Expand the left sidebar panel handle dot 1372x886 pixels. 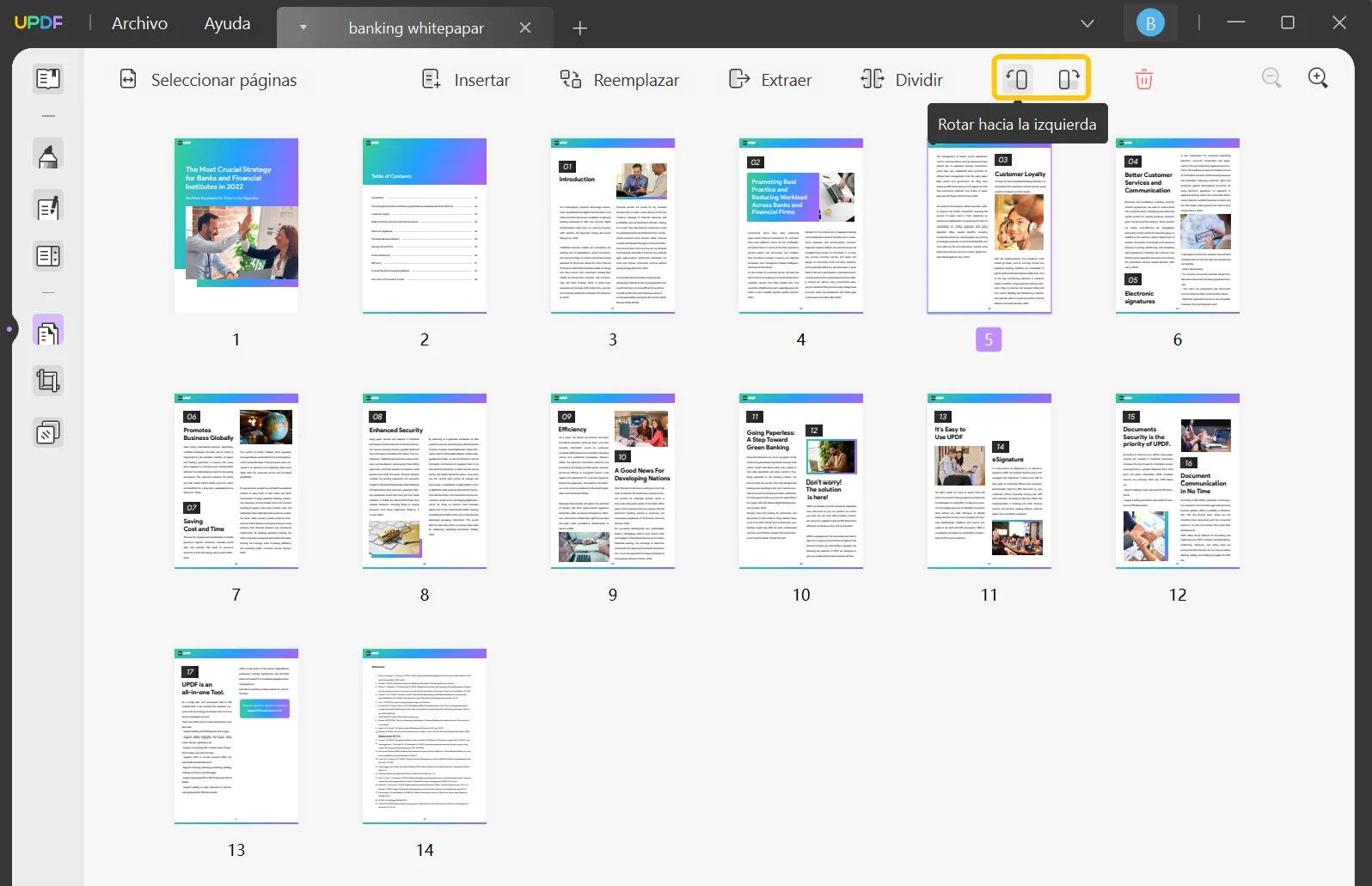(x=9, y=329)
